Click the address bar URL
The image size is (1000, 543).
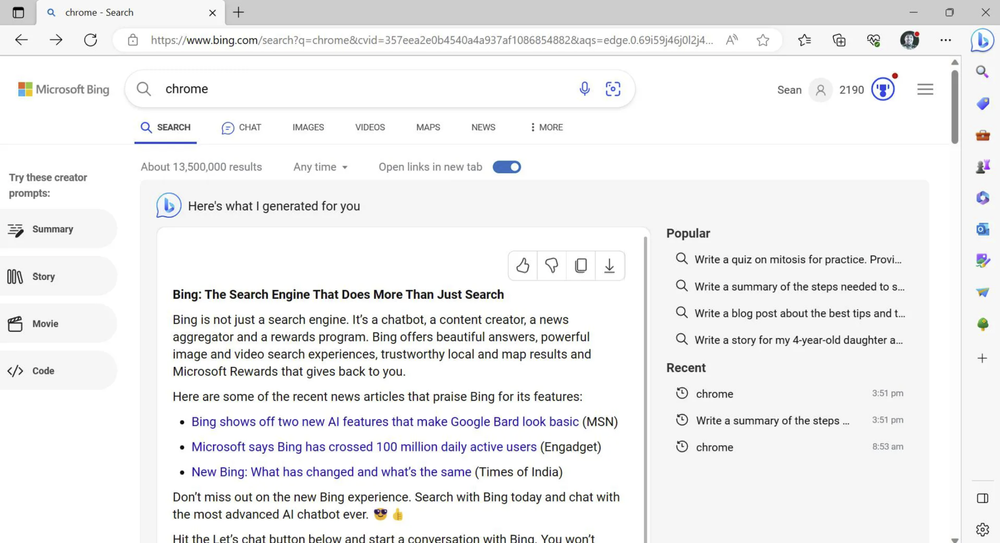click(x=432, y=40)
